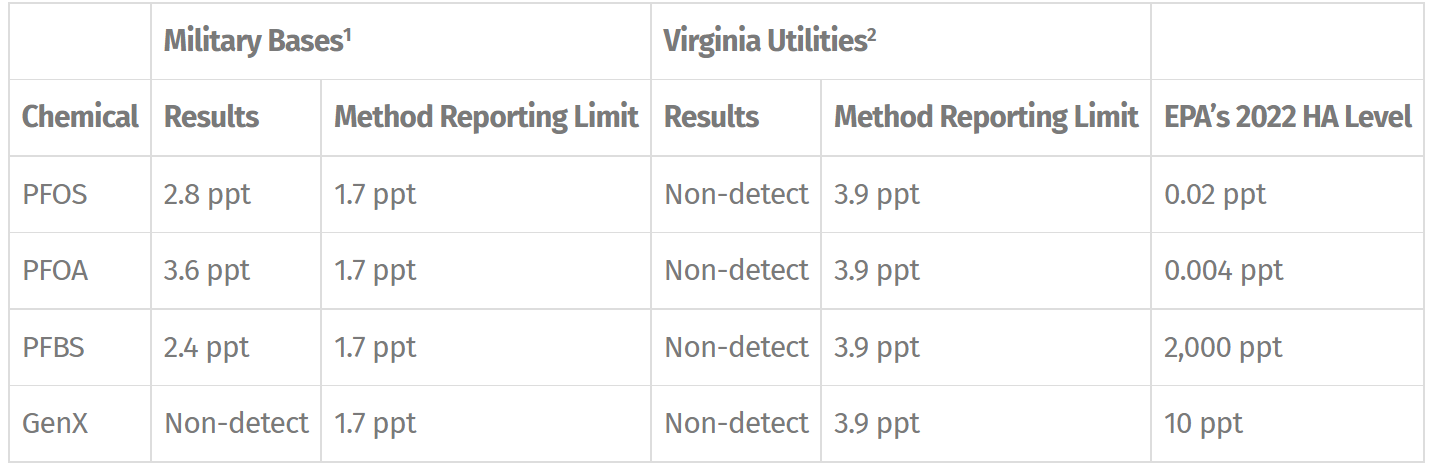Click Results header under Virginia Utilities
1434x469 pixels.
[x=711, y=117]
